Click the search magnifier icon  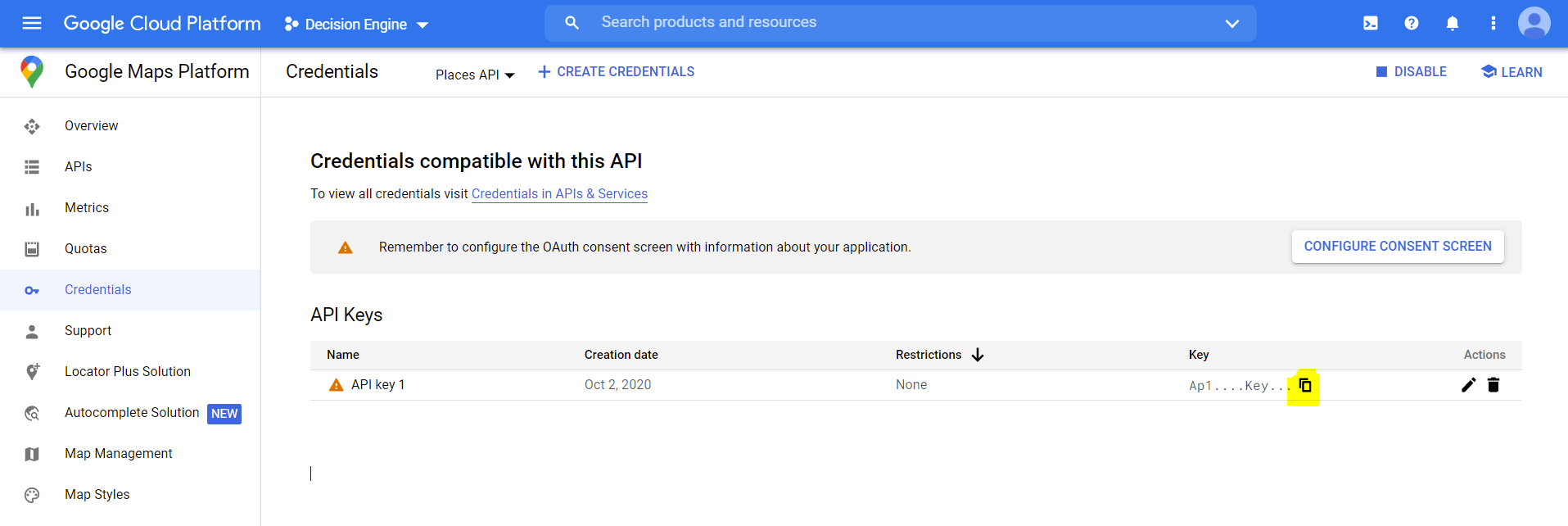tap(572, 23)
